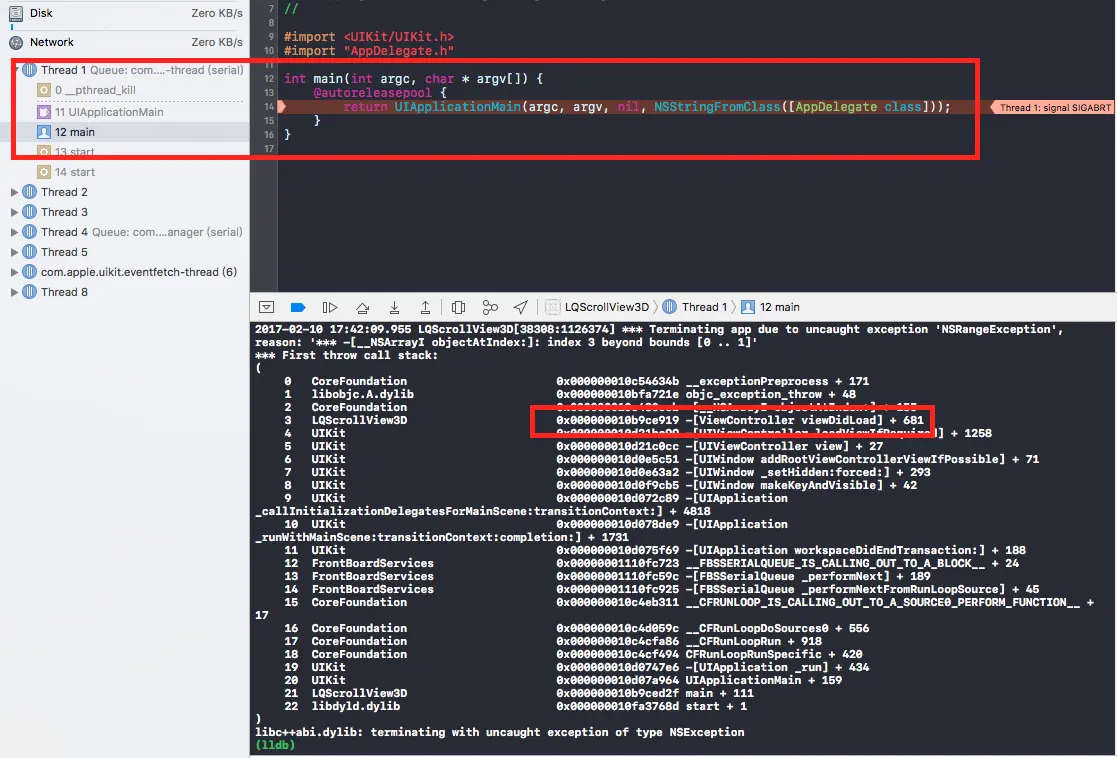
Task: Click the 'First throw call stack' console line
Action: [346, 355]
